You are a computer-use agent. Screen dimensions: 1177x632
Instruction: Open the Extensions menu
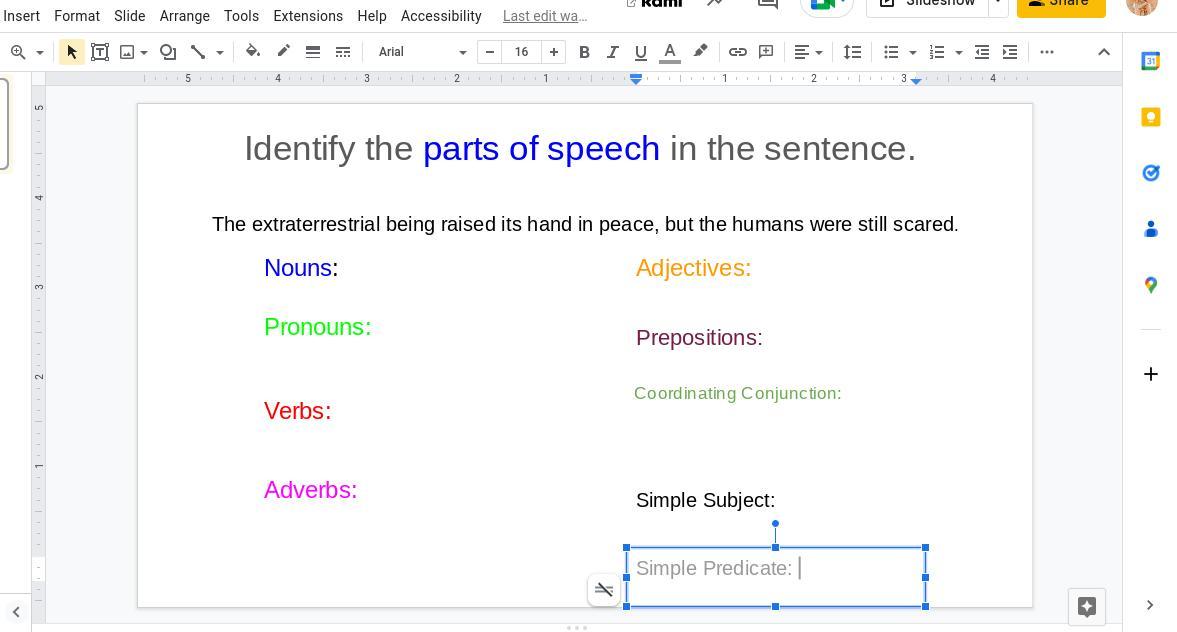click(308, 16)
